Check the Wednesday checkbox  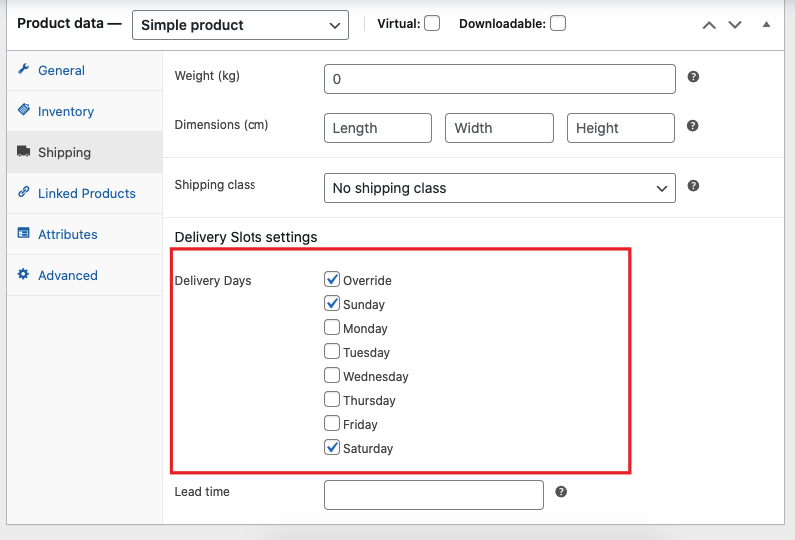332,375
